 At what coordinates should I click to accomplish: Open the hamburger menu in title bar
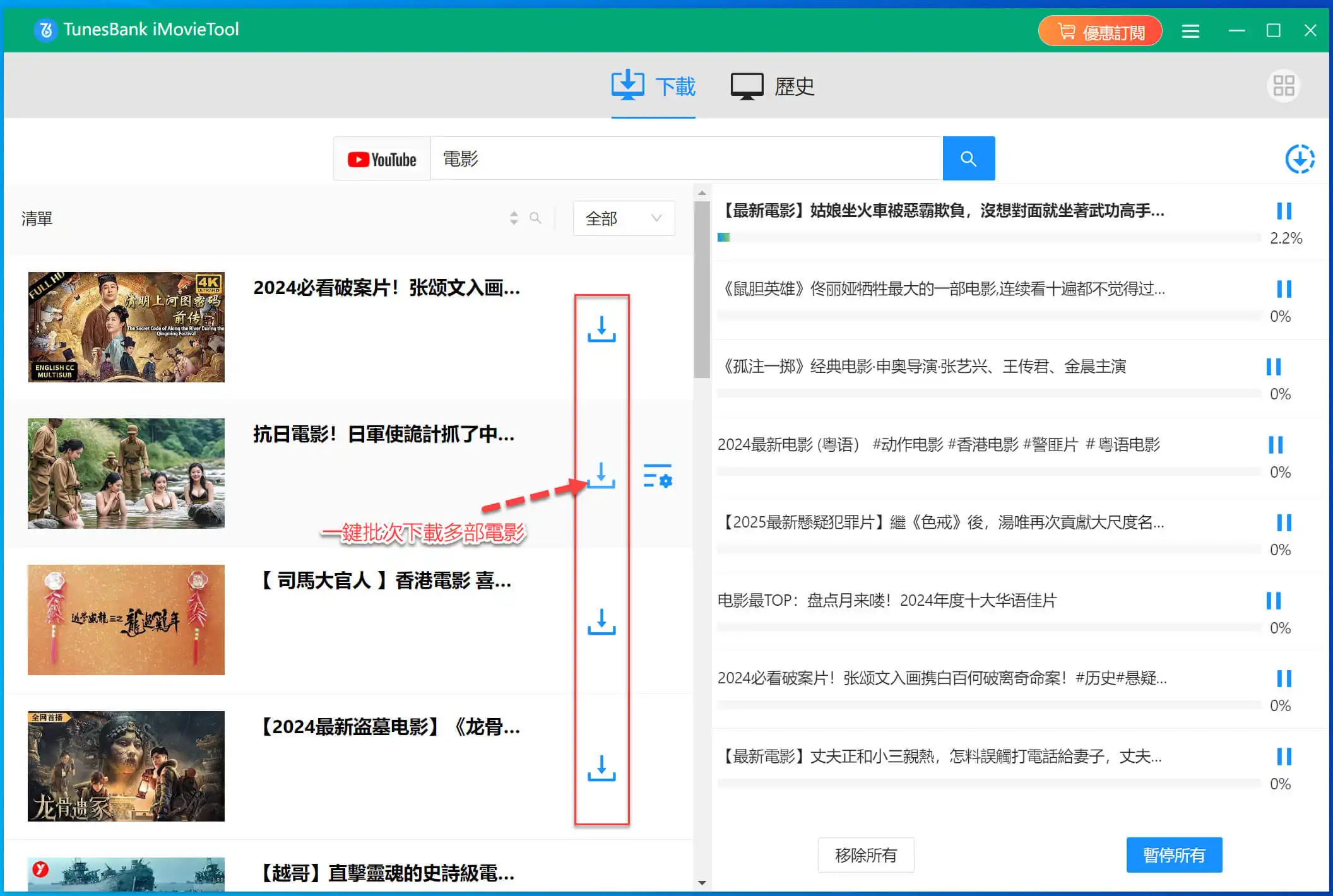tap(1190, 31)
